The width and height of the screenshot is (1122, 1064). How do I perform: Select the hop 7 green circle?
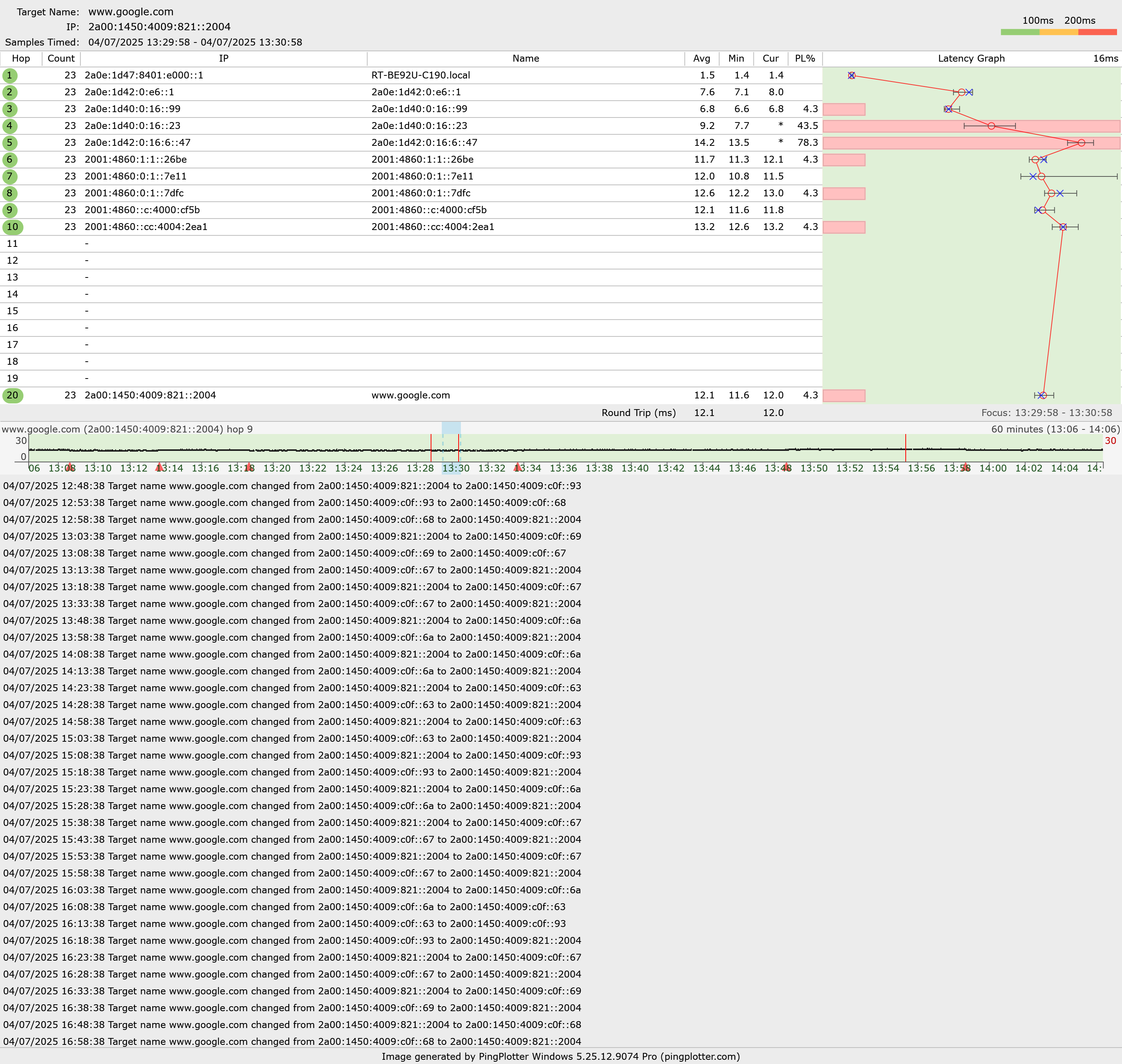[x=10, y=176]
